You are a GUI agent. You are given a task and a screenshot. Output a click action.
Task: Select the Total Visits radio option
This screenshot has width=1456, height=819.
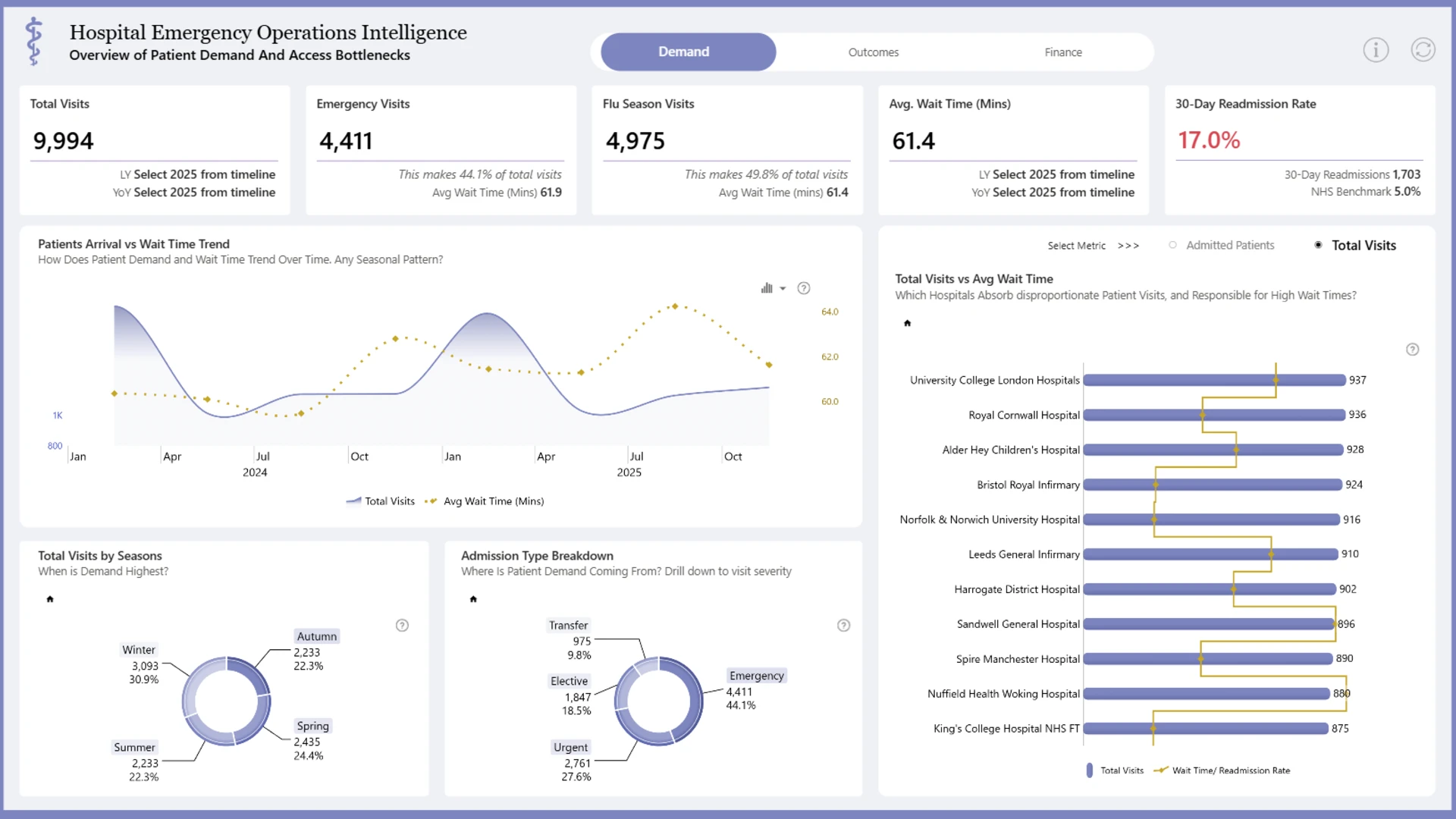coord(1355,245)
